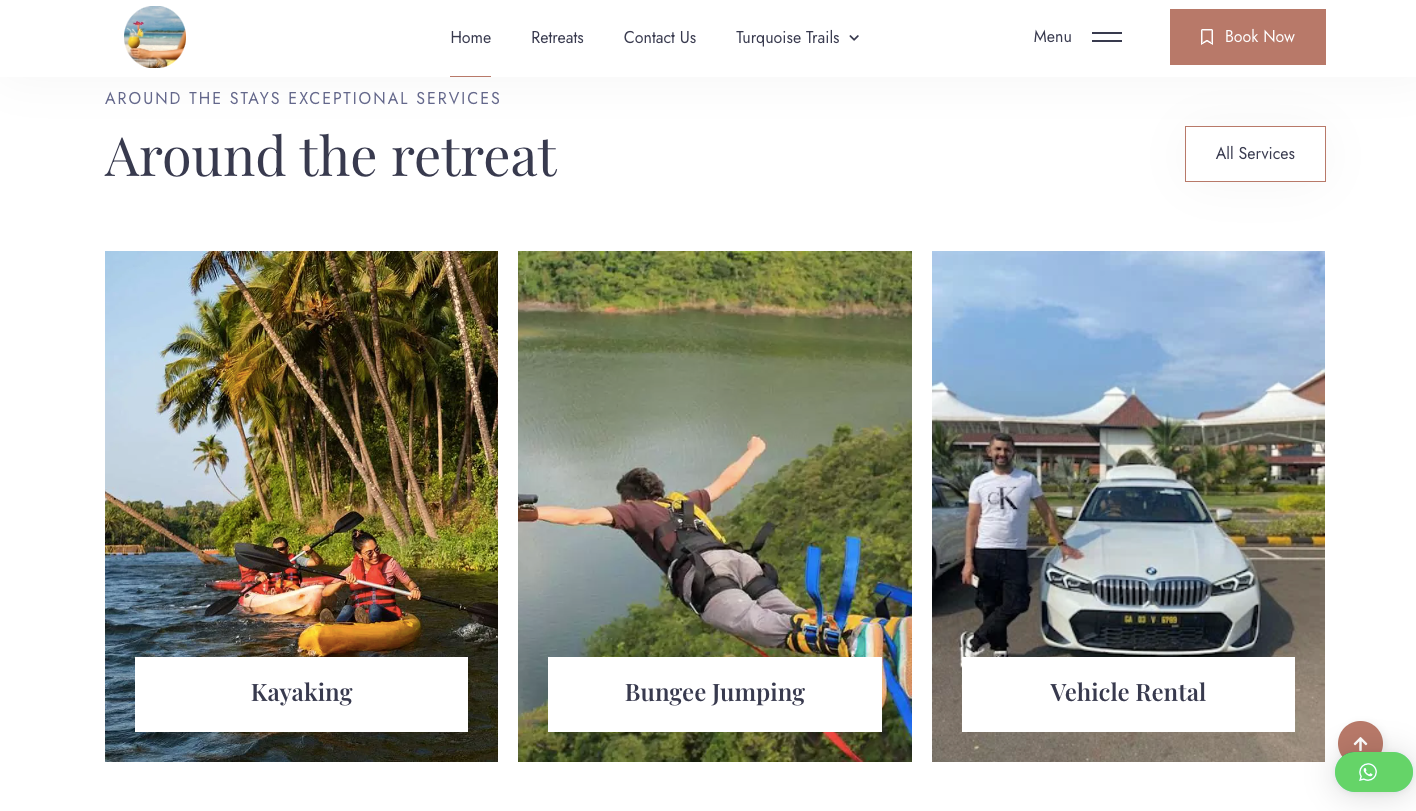Open the Bungee Jumping service title
This screenshot has height=811, width=1416.
coord(714,693)
